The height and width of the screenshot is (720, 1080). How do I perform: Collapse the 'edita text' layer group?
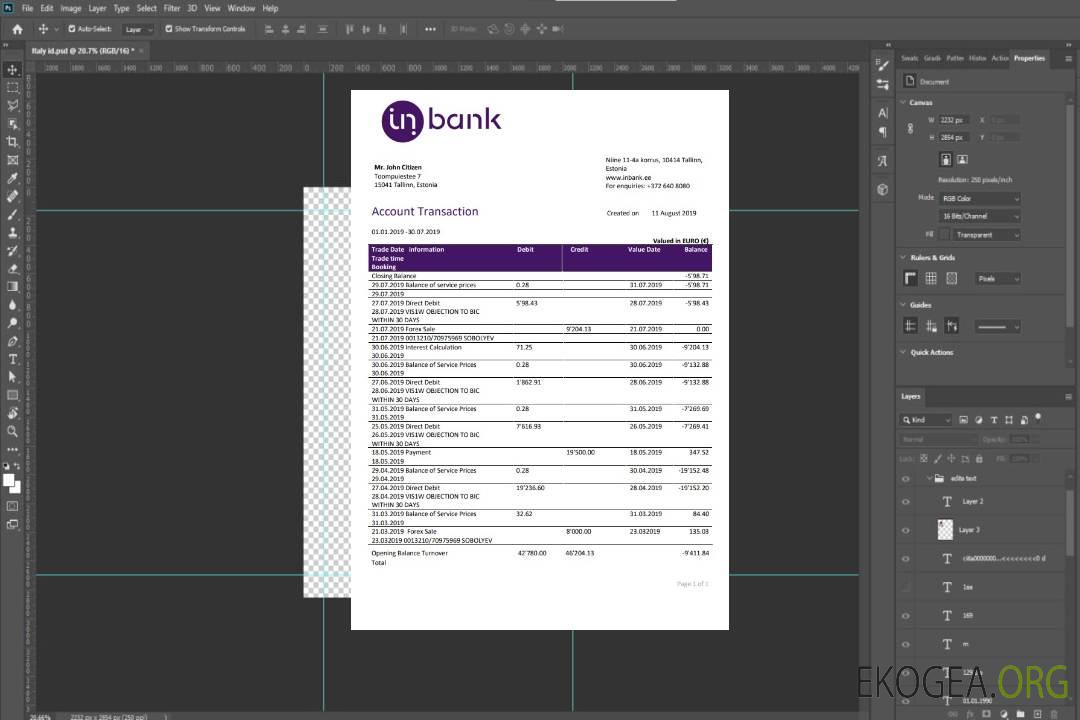tap(929, 478)
